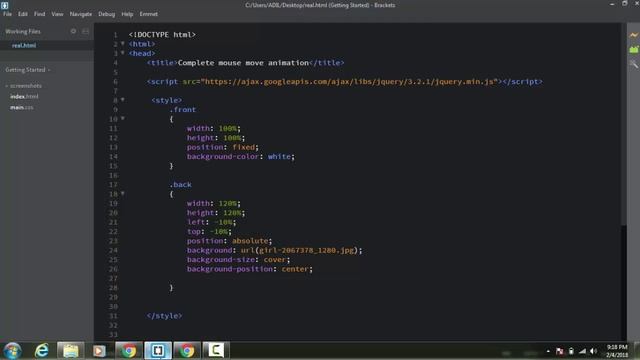
Task: Click line number 33 in the gutter
Action: [113, 335]
